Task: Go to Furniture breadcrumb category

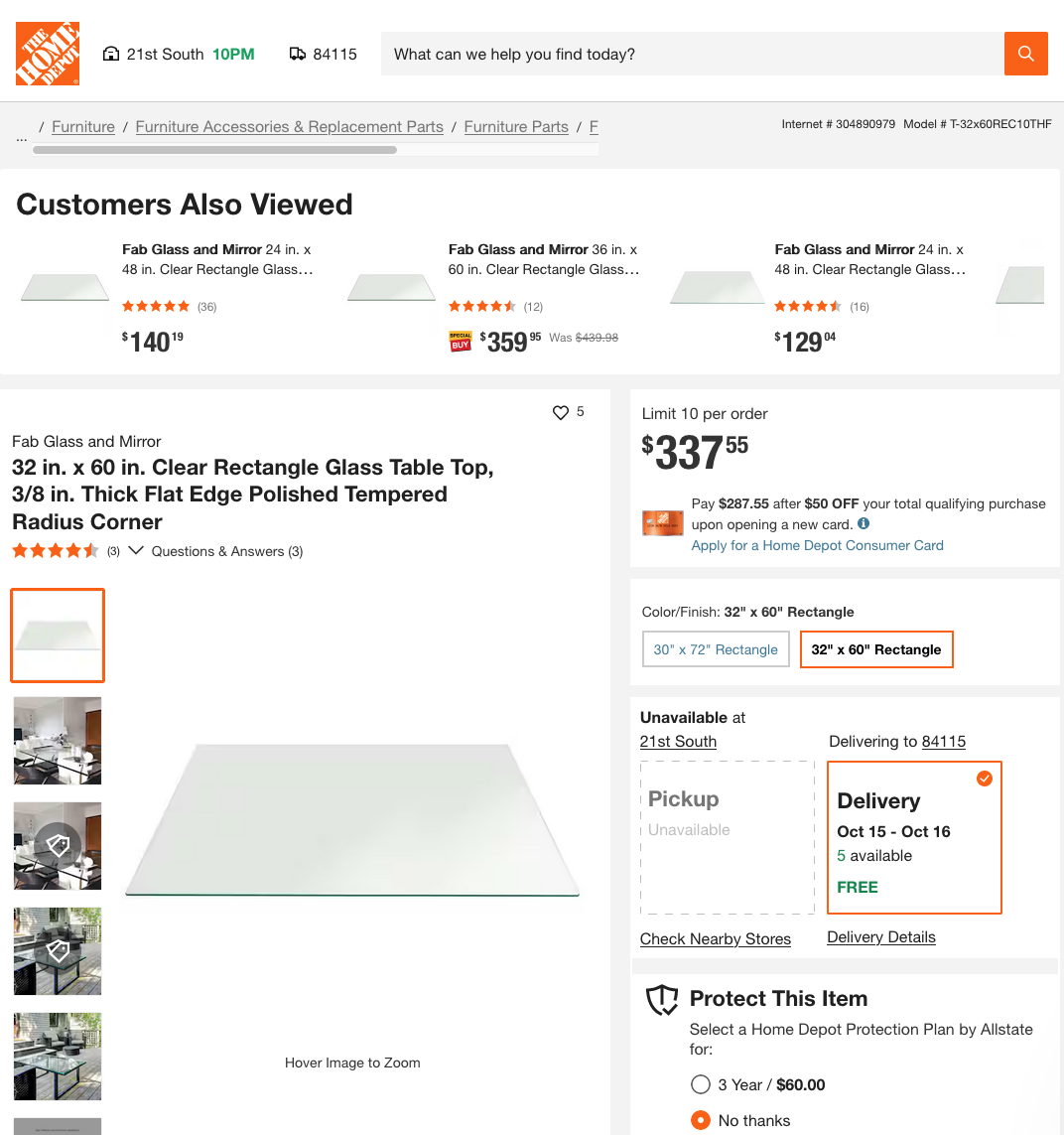Action: 83,127
